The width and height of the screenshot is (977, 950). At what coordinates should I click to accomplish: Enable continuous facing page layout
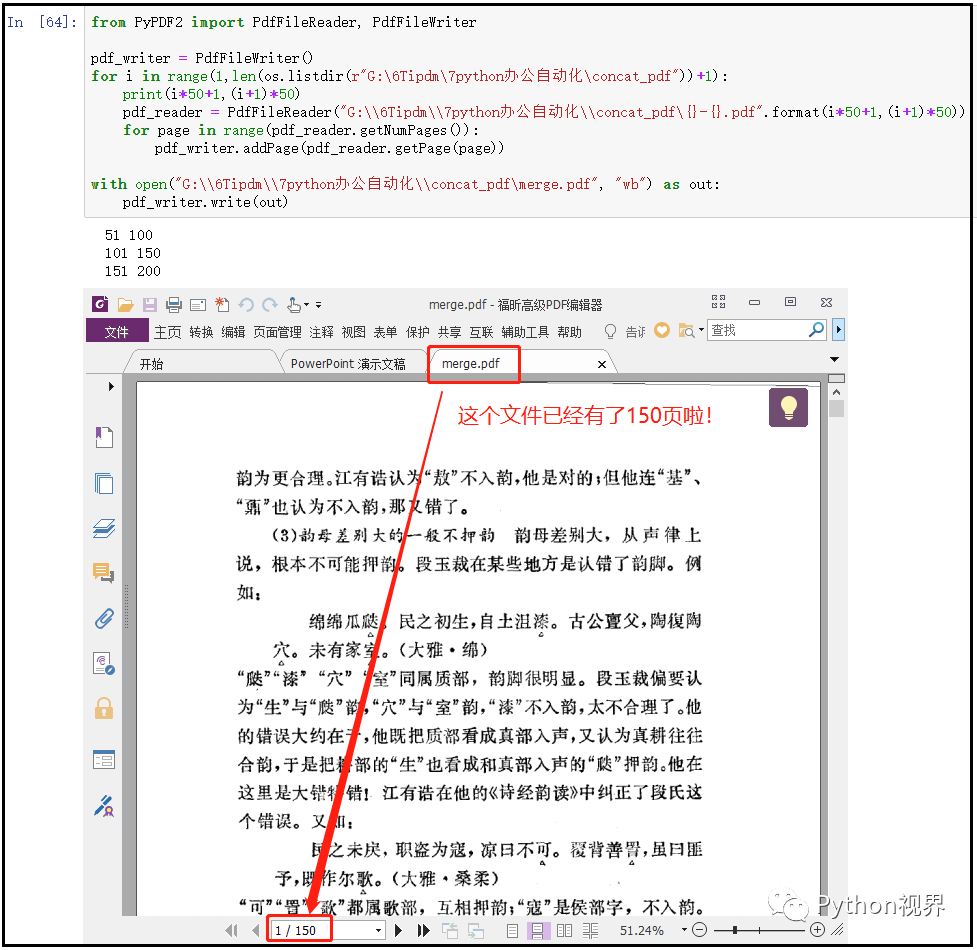tap(590, 930)
